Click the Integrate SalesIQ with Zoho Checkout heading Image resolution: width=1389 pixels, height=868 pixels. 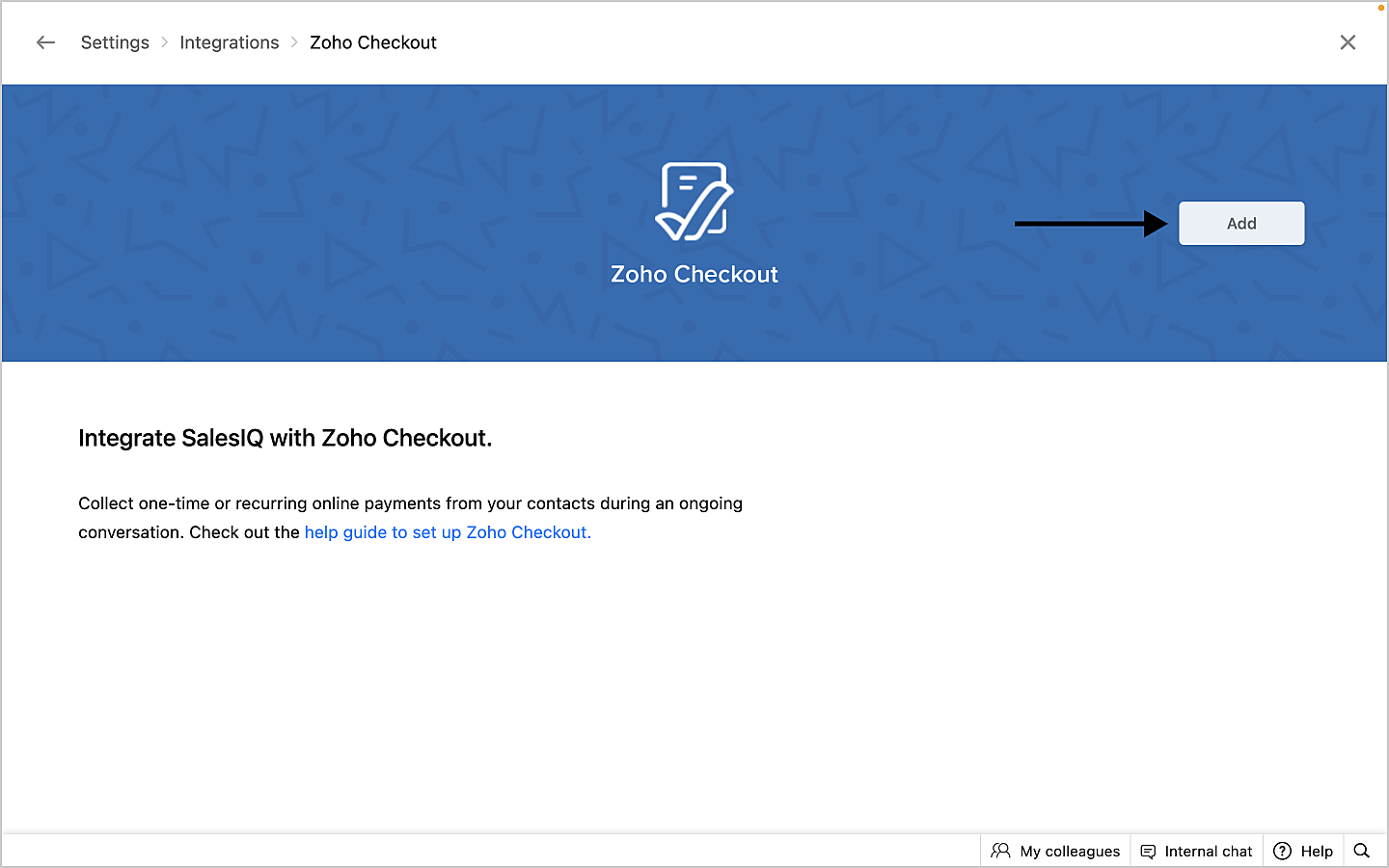click(x=285, y=438)
